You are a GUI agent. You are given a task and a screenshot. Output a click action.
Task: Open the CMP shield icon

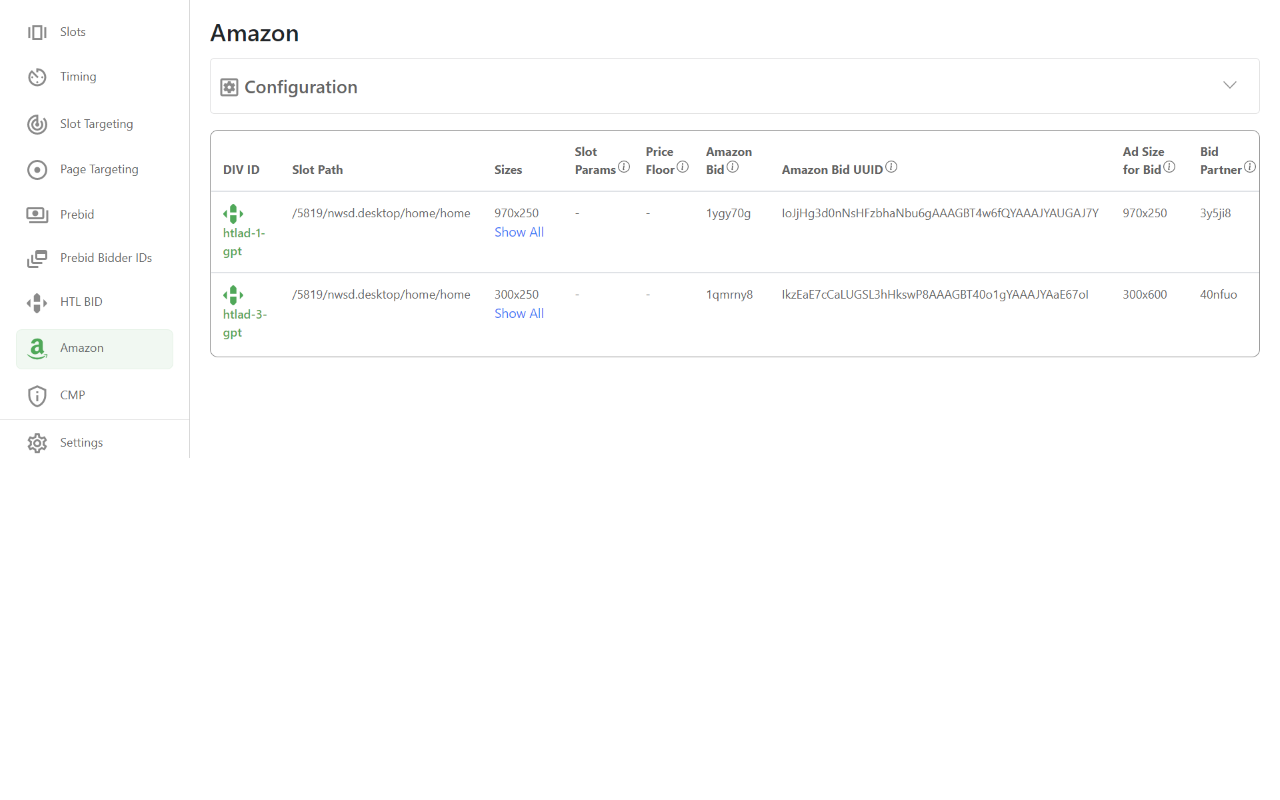tap(37, 396)
